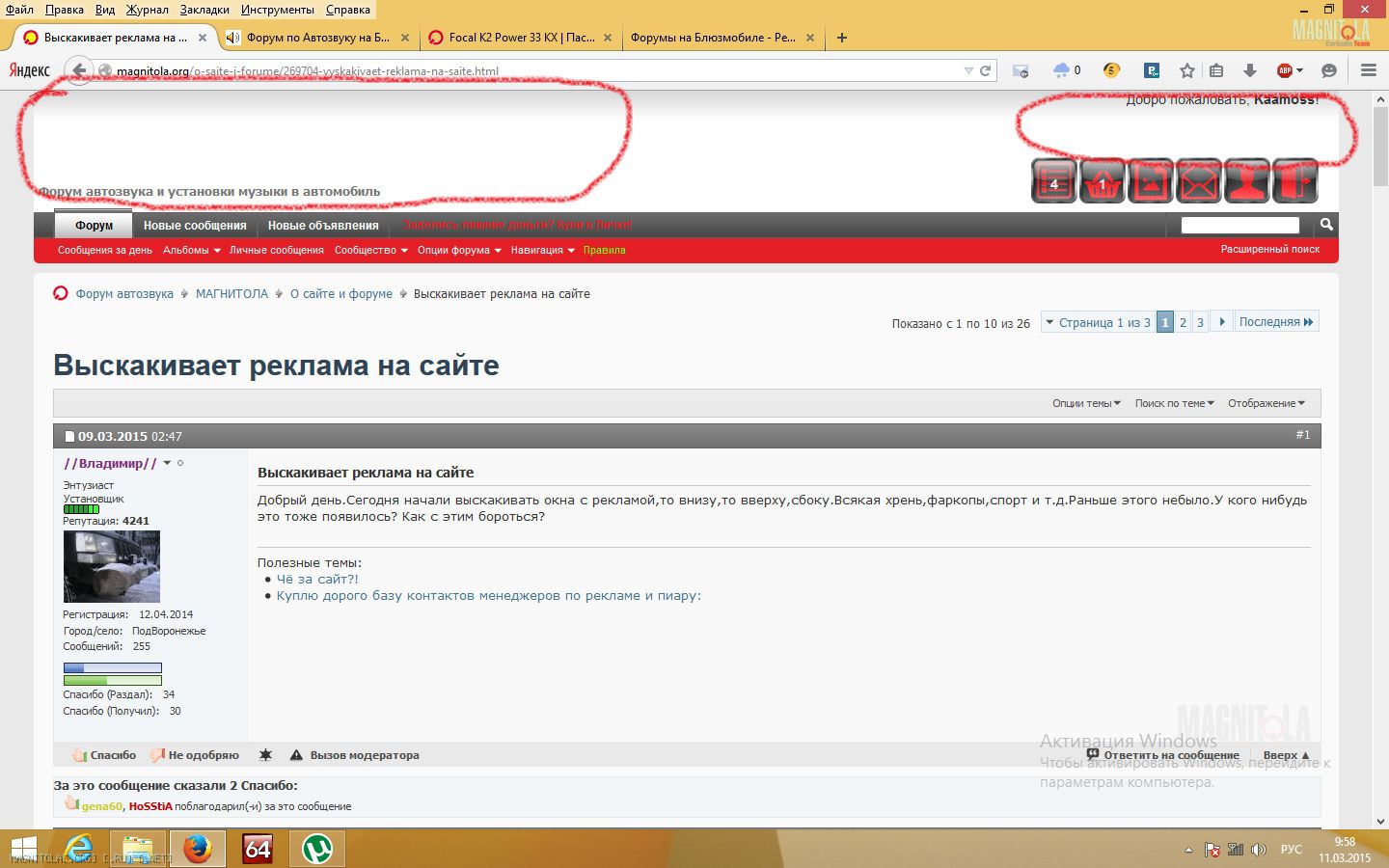The width and height of the screenshot is (1389, 868).
Task: Open the Чё за сайт?! thread link
Action: tap(317, 580)
